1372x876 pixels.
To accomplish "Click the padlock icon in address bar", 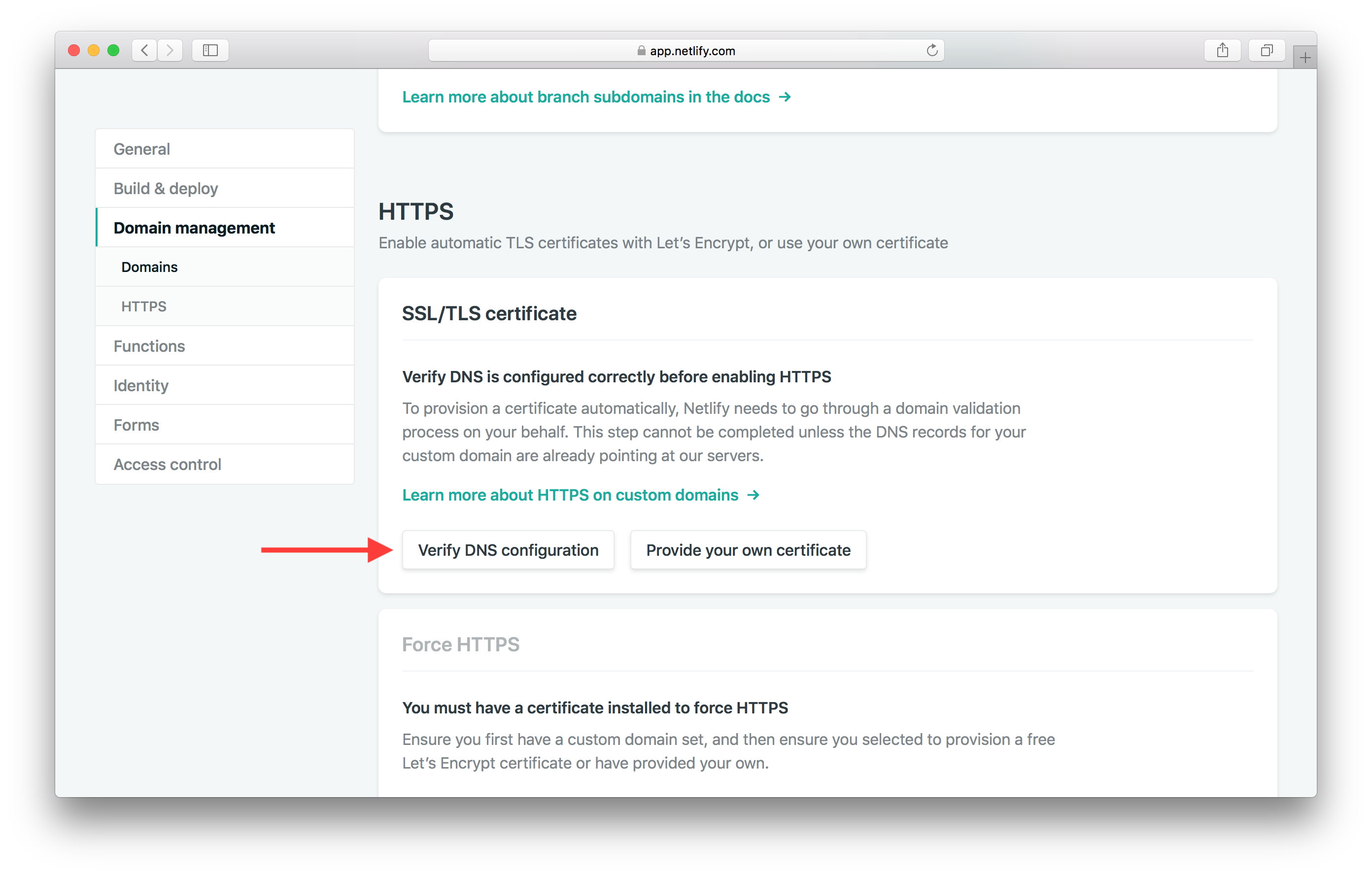I will (x=641, y=51).
